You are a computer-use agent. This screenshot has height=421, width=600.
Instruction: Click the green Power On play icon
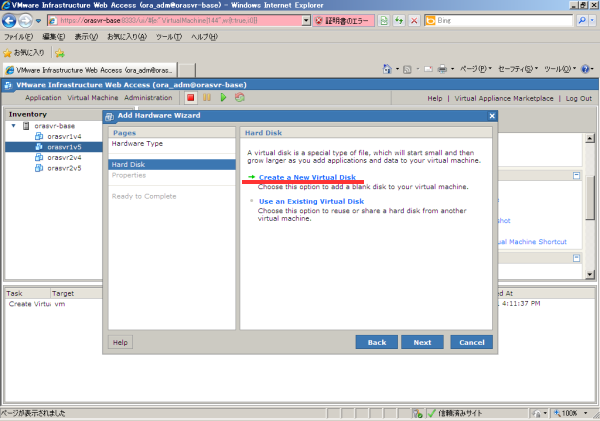coord(223,98)
